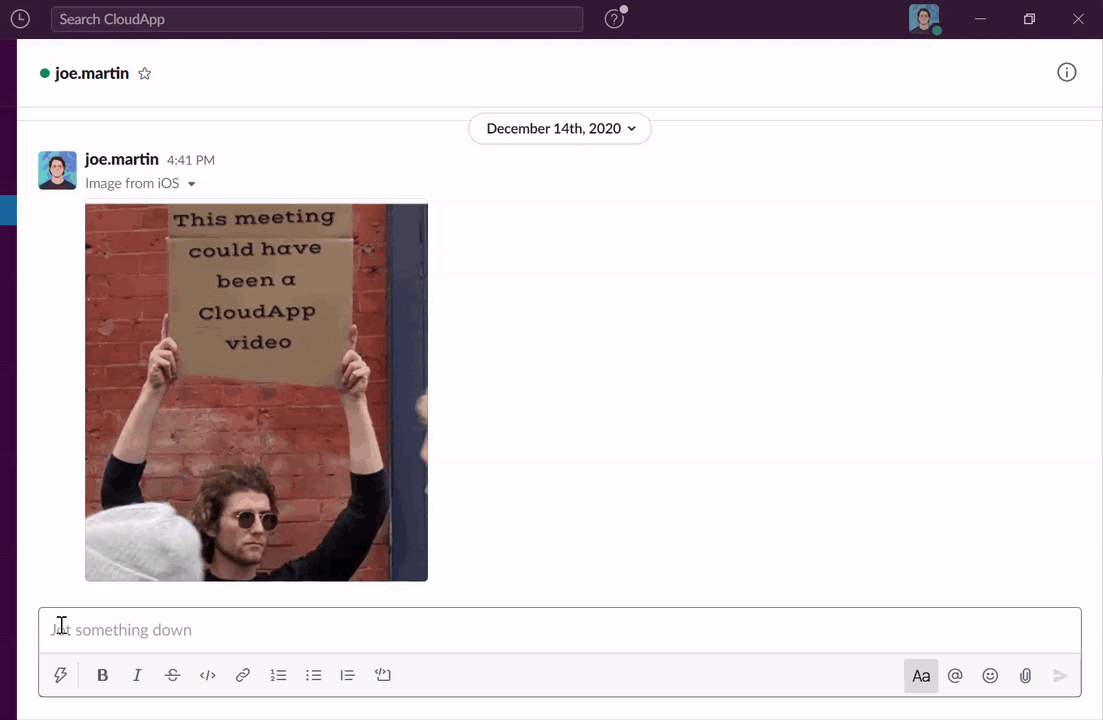The width and height of the screenshot is (1103, 720).
Task: Send the message with arrow icon
Action: tap(1060, 676)
